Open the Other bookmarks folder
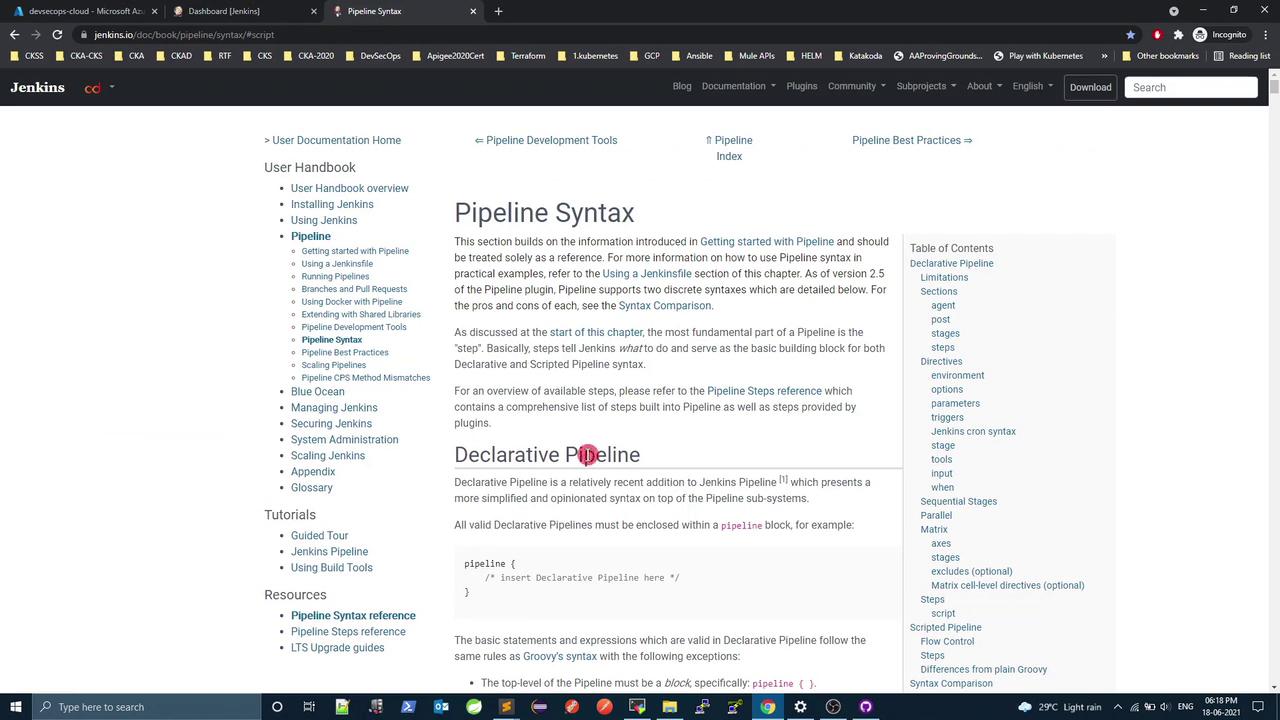1280x720 pixels. [1159, 56]
